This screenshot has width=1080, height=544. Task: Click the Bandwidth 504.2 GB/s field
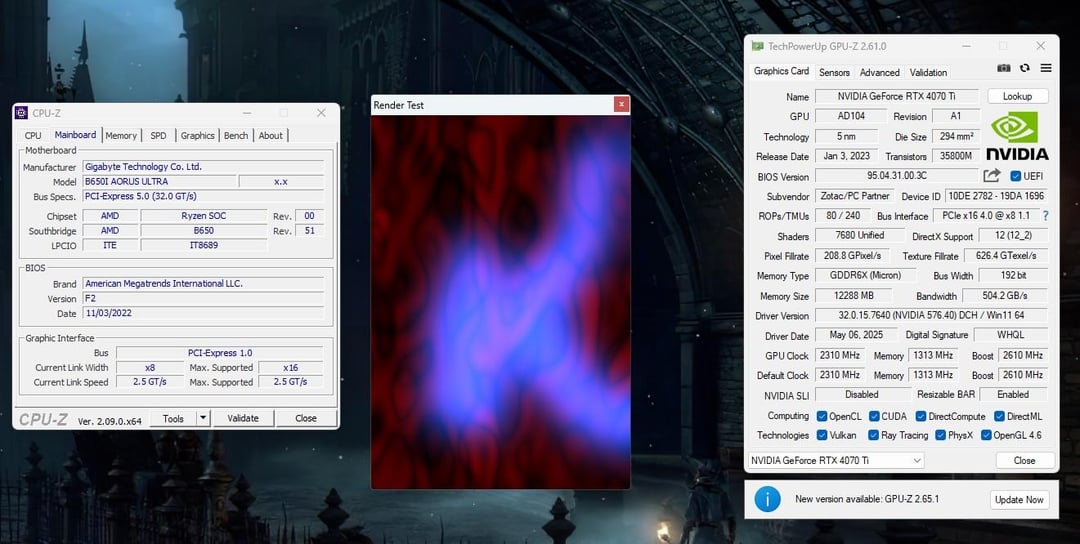tap(1005, 295)
